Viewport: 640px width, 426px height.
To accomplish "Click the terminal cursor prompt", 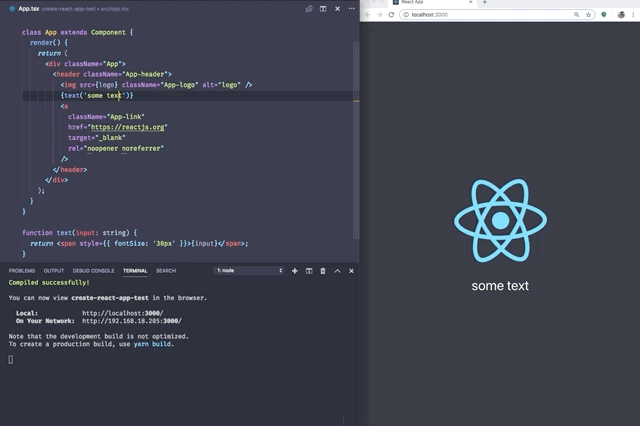I will coord(11,359).
